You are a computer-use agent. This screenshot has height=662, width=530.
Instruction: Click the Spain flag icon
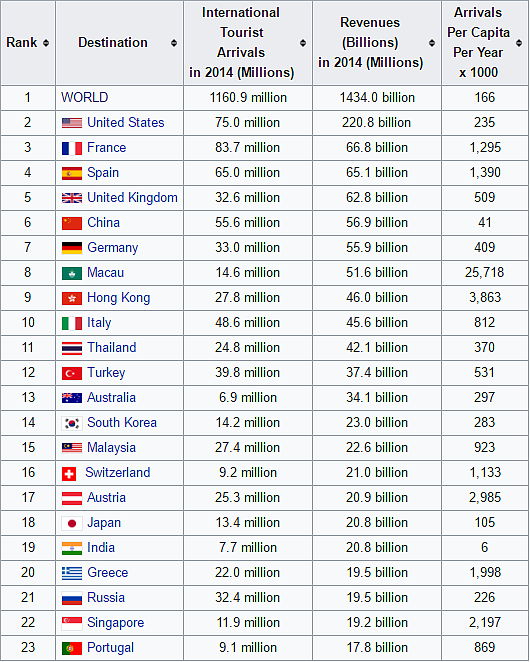pos(72,173)
